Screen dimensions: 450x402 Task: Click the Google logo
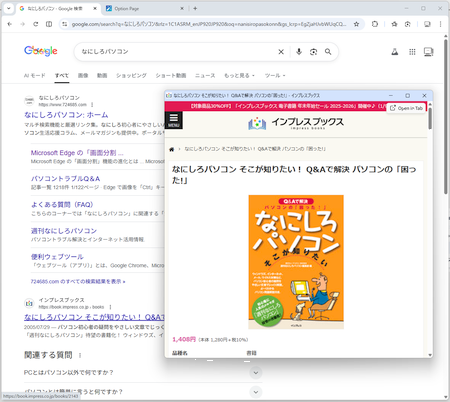point(41,51)
